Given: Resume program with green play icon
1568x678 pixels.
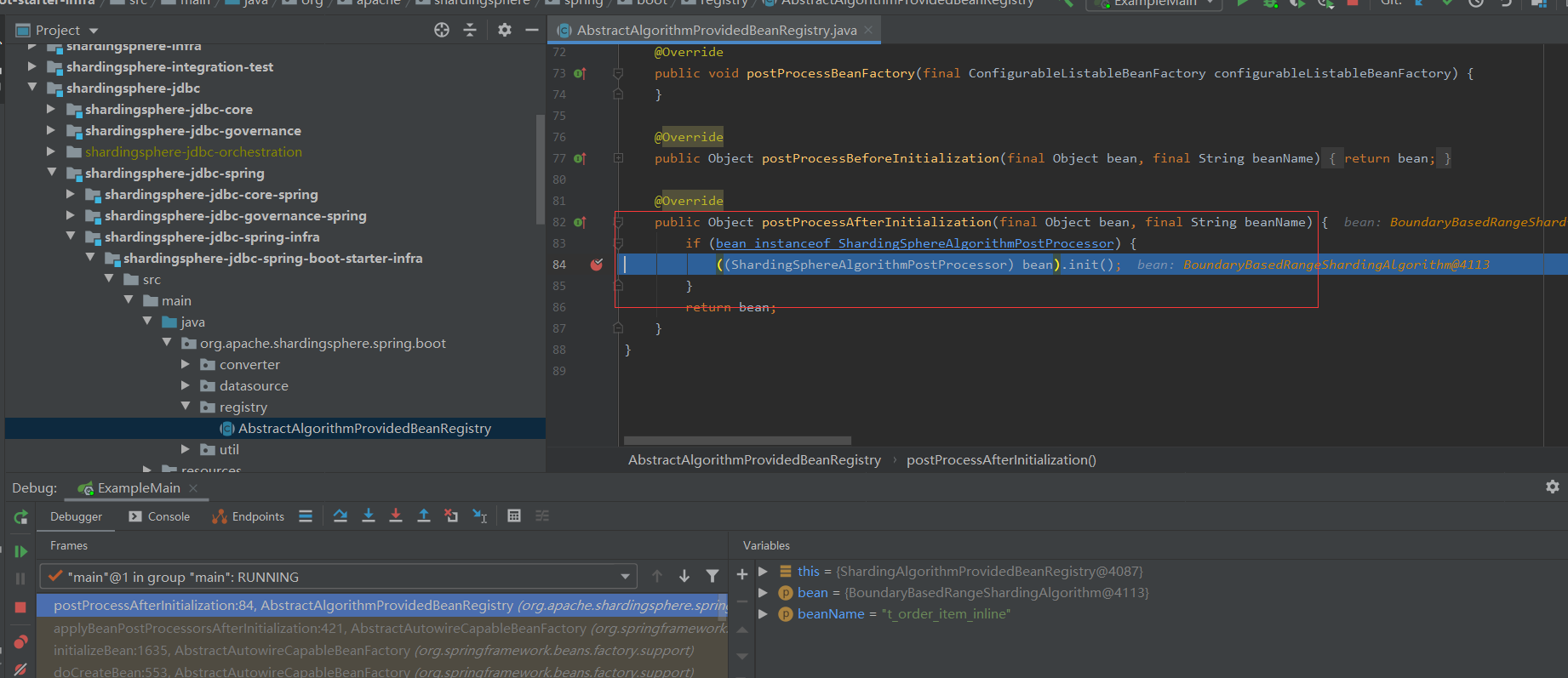Looking at the screenshot, I should (x=20, y=551).
